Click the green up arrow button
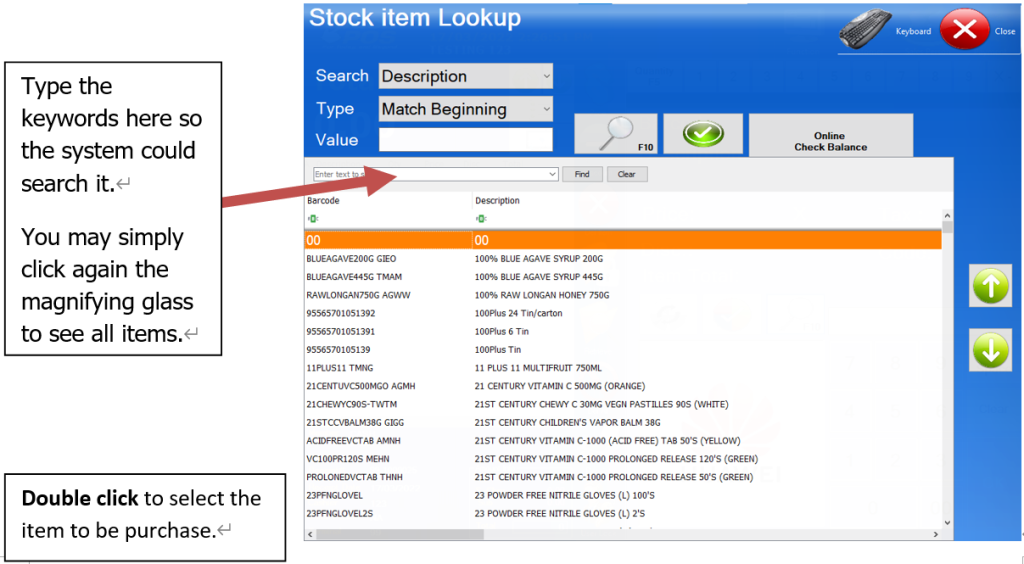This screenshot has width=1024, height=564. [990, 287]
